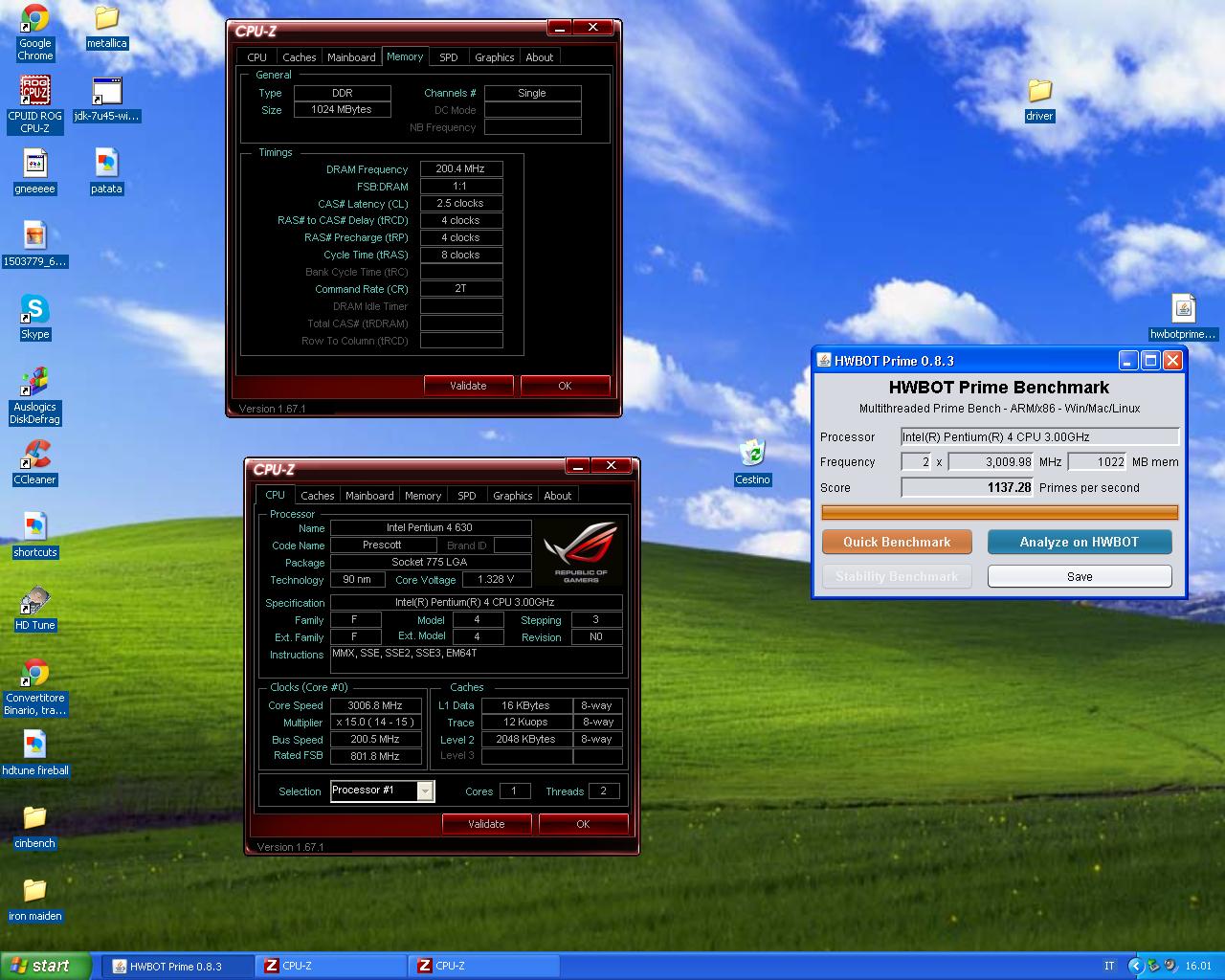Select the cinbench folder icon

(x=35, y=827)
